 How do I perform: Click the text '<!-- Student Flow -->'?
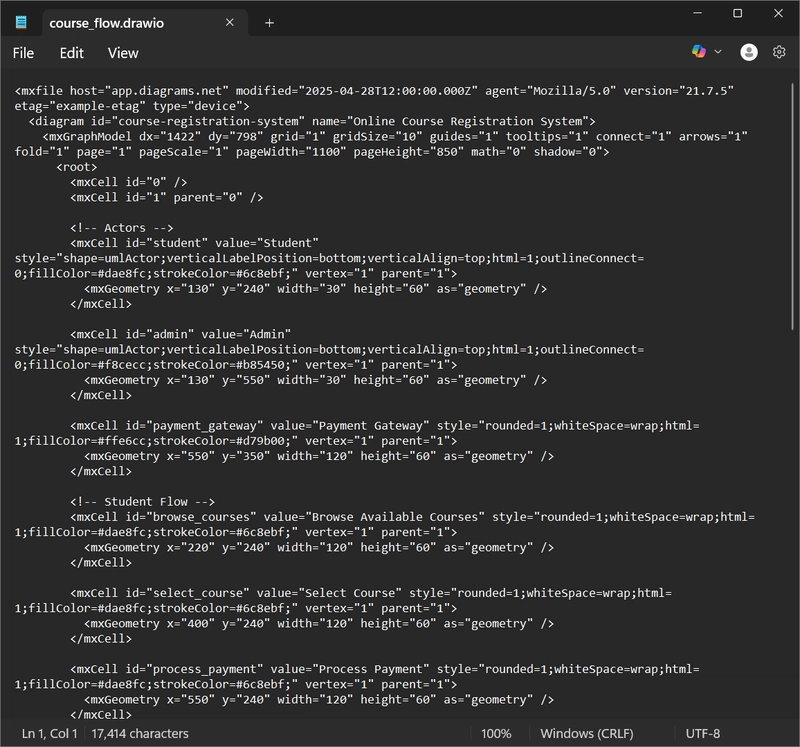pyautogui.click(x=142, y=502)
